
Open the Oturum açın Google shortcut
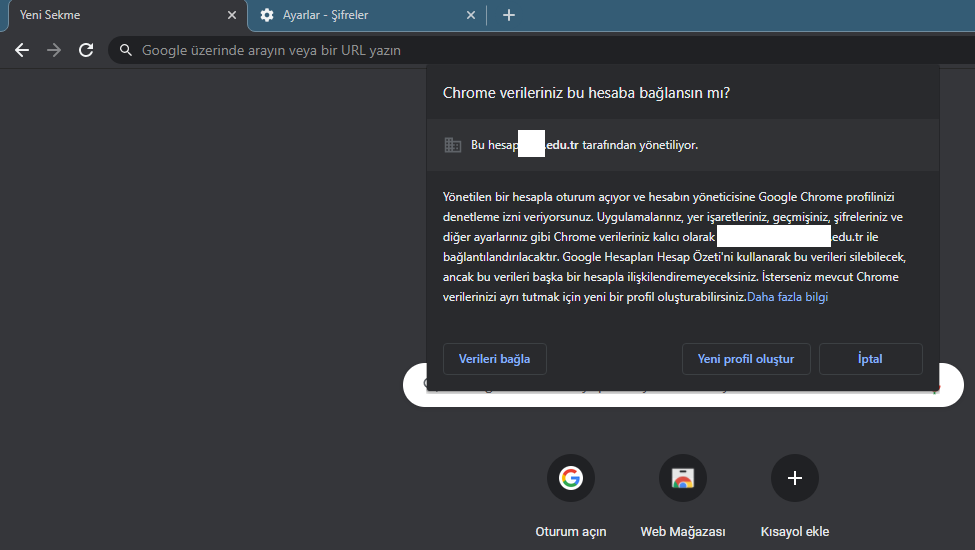coord(571,478)
